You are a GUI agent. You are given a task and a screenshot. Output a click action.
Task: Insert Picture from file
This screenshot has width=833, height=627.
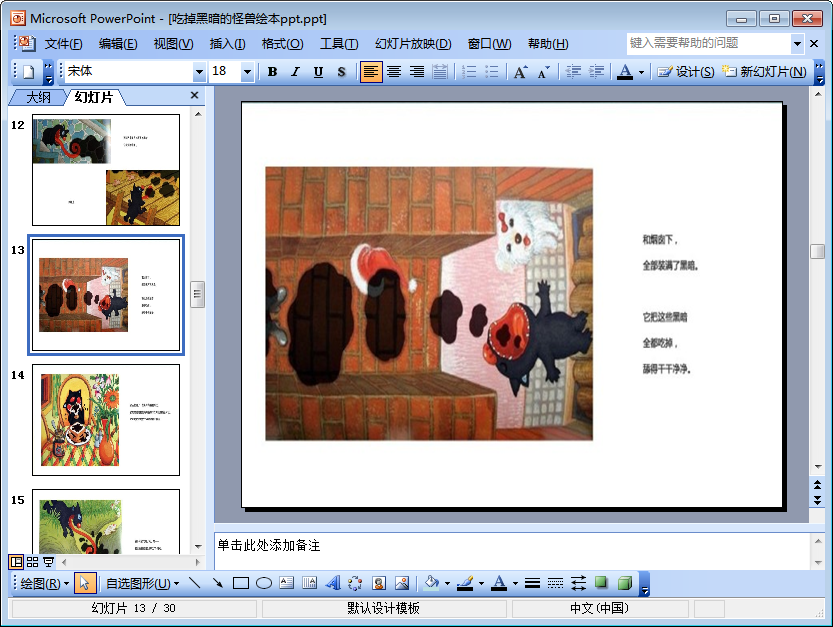click(x=402, y=583)
